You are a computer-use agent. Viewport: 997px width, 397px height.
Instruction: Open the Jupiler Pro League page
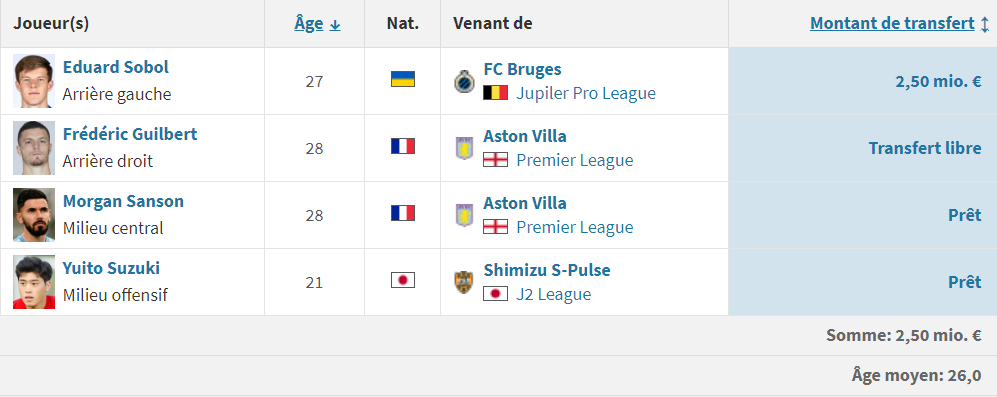coord(586,94)
